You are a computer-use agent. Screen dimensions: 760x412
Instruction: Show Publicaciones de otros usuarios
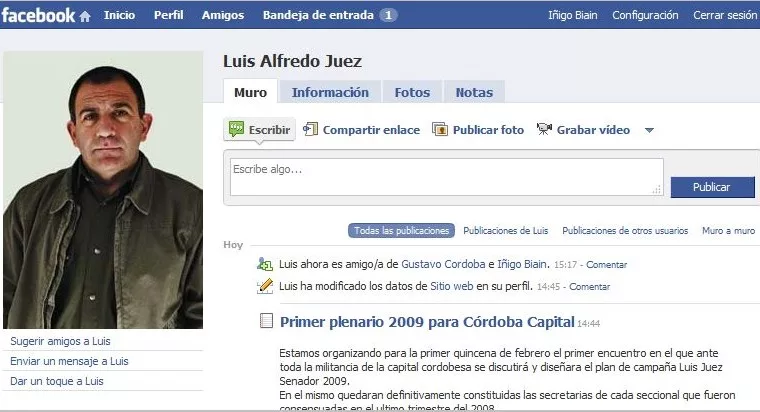[625, 231]
